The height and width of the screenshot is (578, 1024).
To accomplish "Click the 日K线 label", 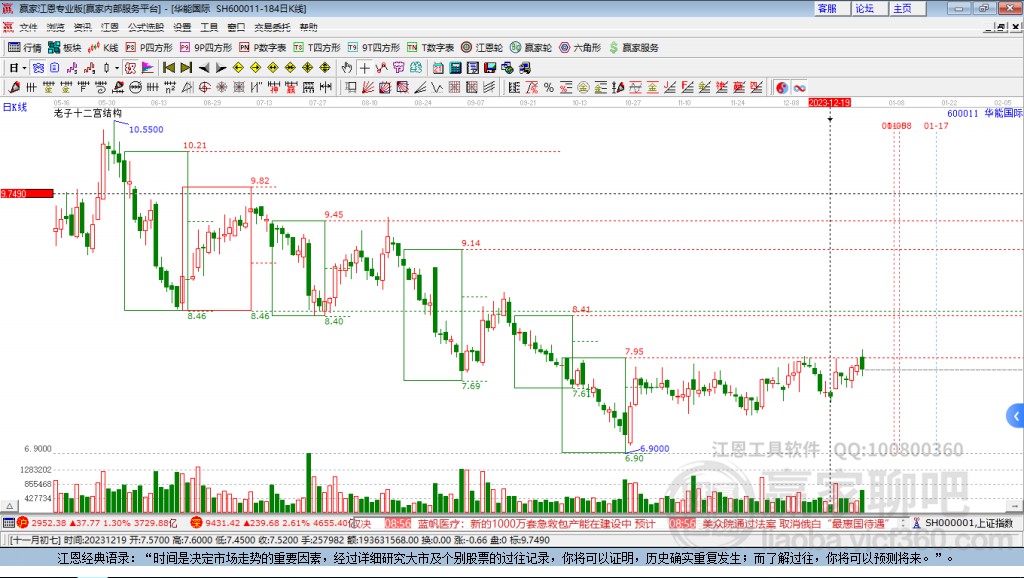I will point(15,107).
